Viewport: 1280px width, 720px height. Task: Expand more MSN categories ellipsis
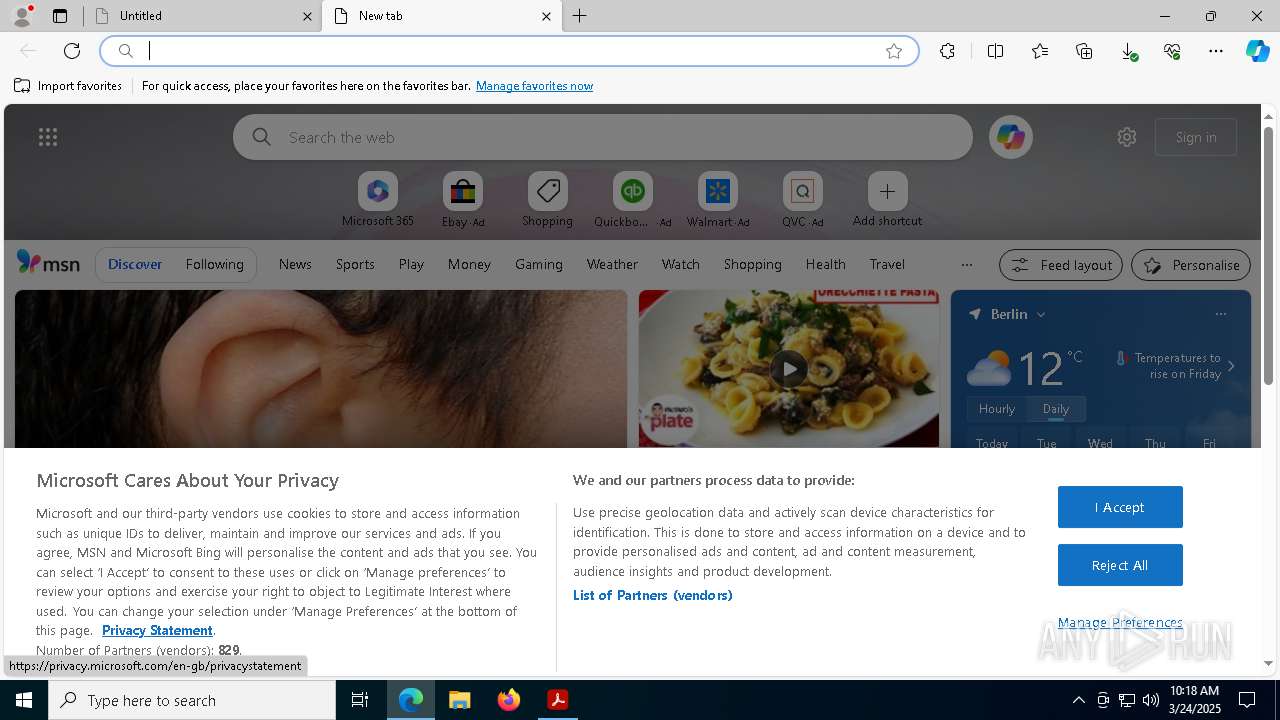click(x=966, y=264)
